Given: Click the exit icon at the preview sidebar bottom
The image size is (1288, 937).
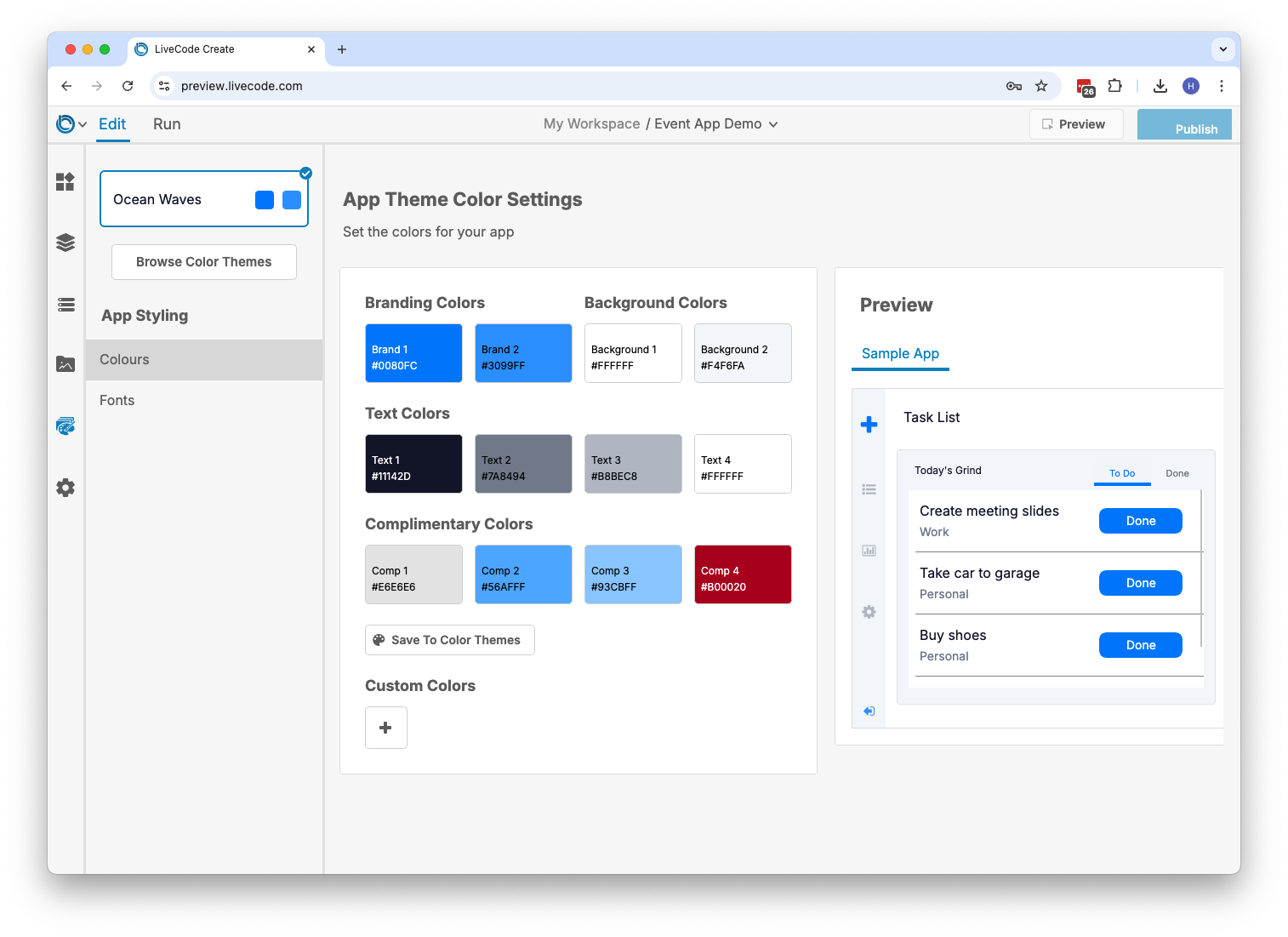Looking at the screenshot, I should (869, 711).
